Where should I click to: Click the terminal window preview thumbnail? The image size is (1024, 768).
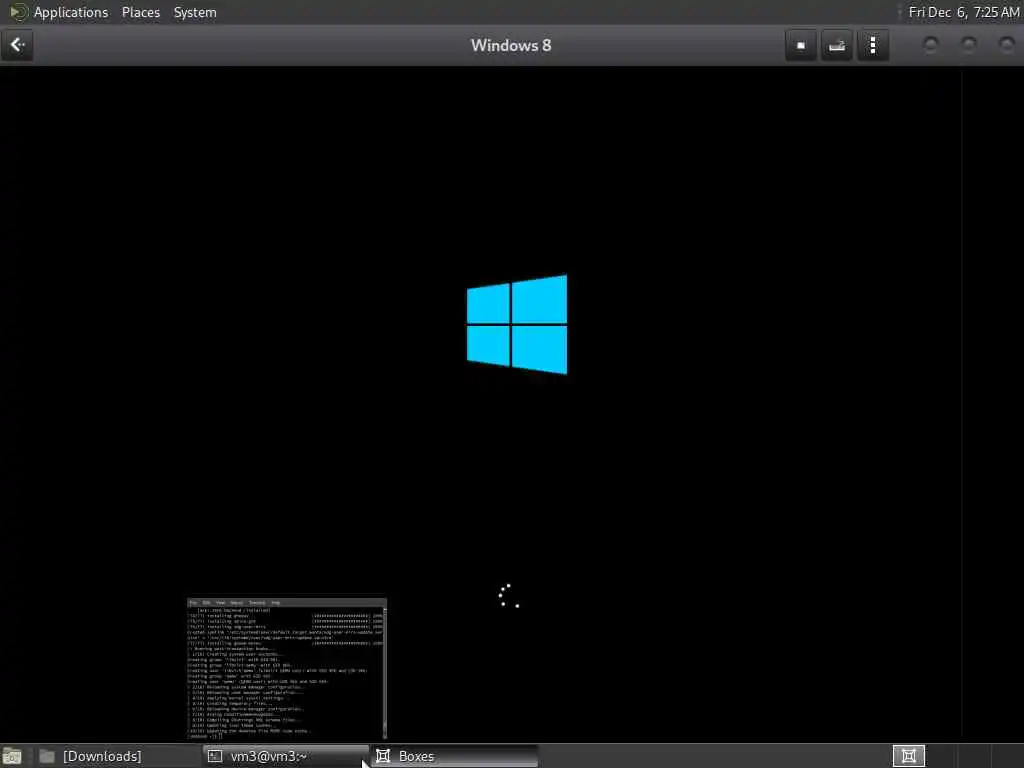pos(287,669)
